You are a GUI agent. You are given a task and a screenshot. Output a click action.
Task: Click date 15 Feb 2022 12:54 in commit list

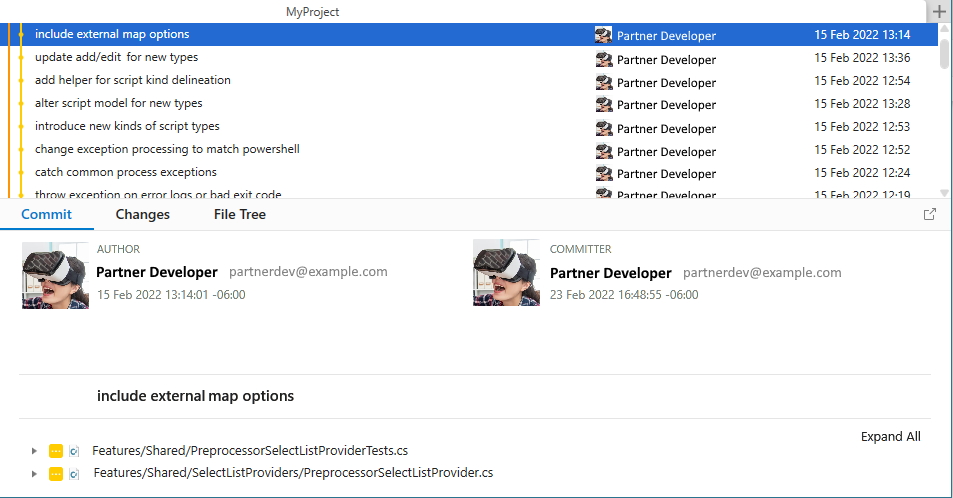[862, 81]
